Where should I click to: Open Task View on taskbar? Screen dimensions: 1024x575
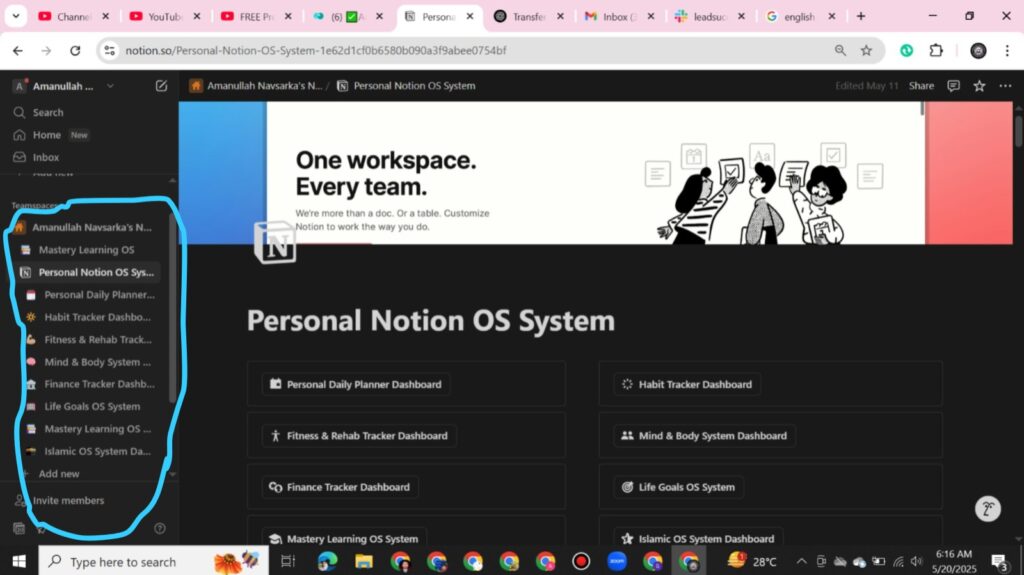click(287, 561)
